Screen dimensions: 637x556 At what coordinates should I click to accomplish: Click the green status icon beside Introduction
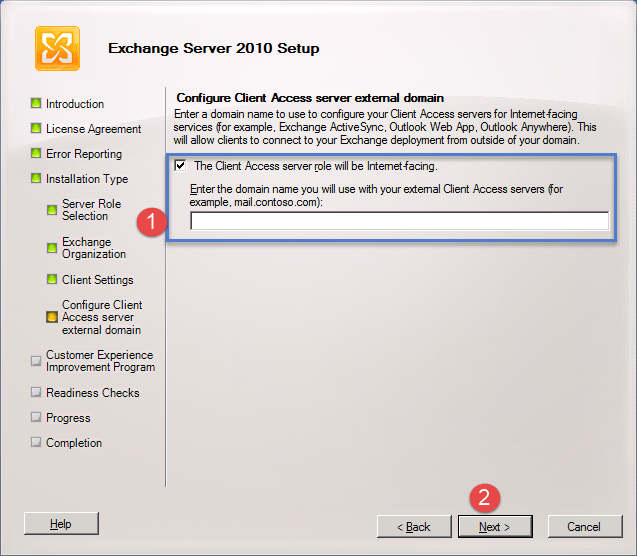(x=36, y=103)
